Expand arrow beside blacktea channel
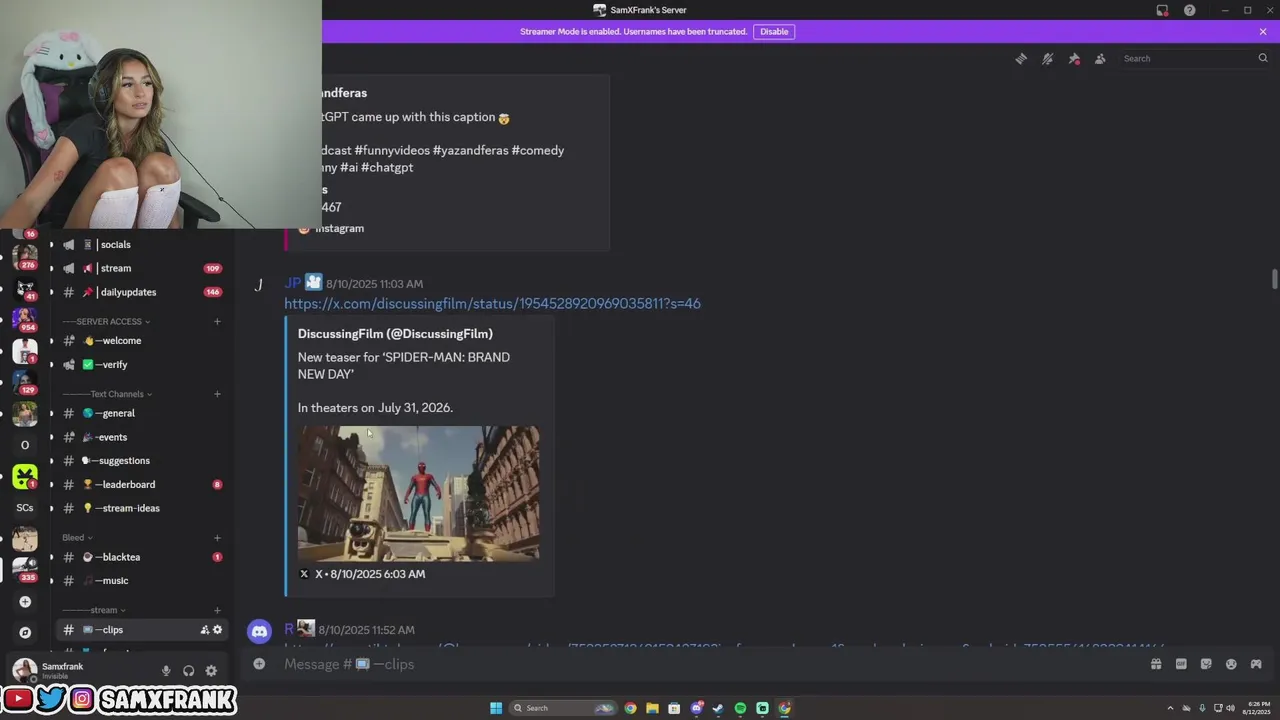Image resolution: width=1280 pixels, height=720 pixels. 51,557
